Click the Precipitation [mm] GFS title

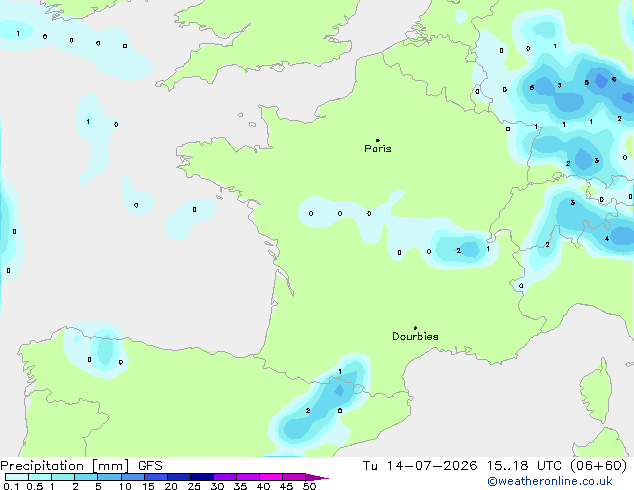81,466
